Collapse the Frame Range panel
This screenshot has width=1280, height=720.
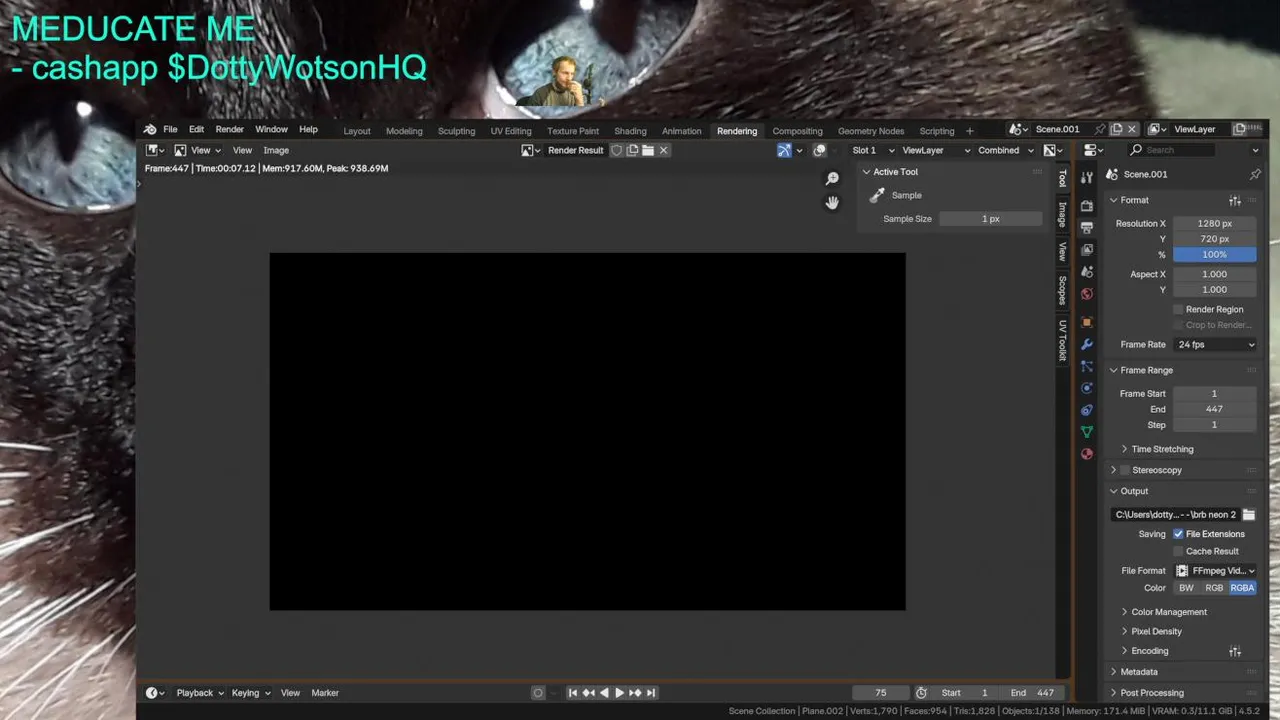[1146, 370]
